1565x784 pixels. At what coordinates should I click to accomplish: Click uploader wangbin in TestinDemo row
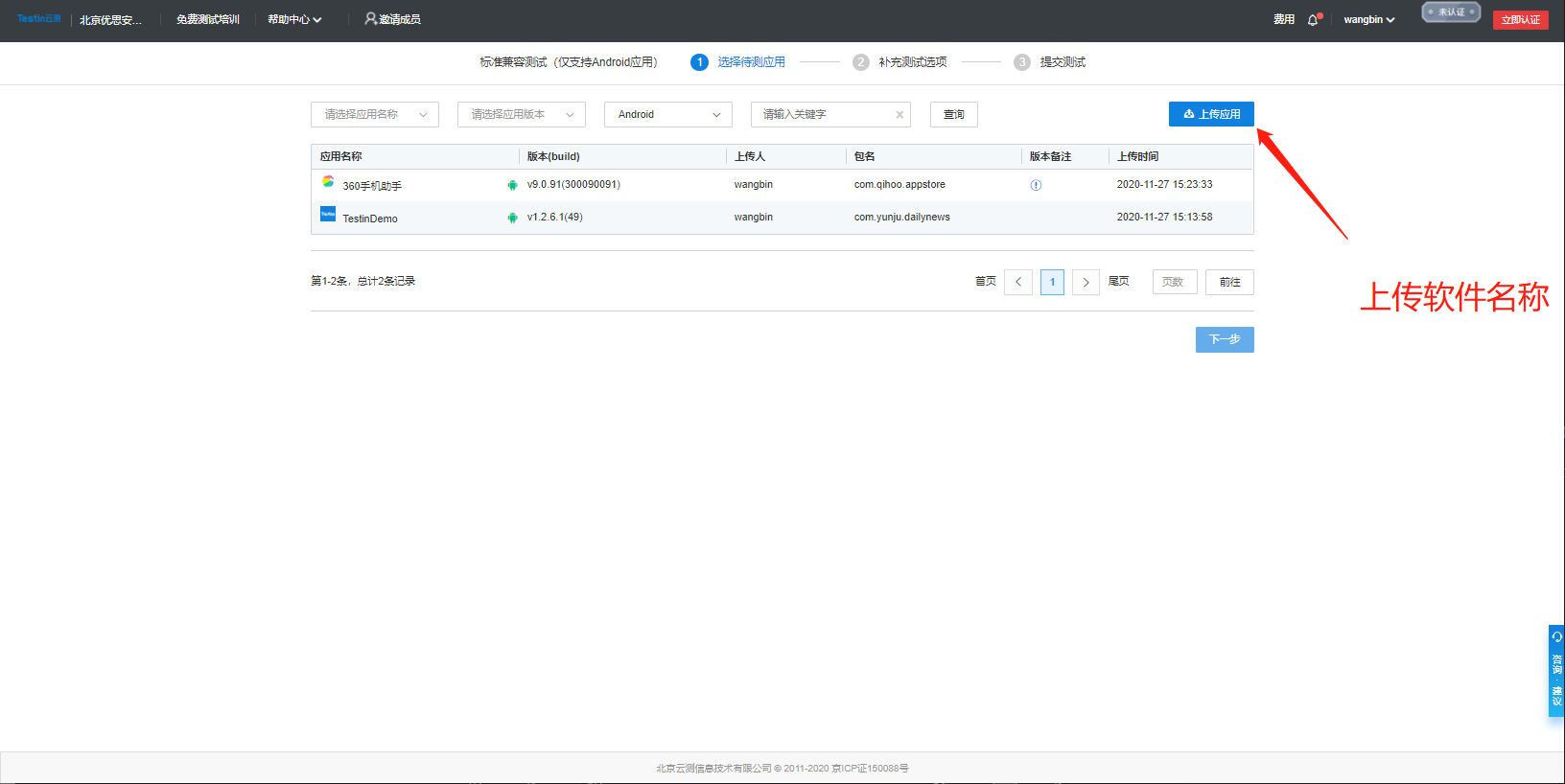754,217
